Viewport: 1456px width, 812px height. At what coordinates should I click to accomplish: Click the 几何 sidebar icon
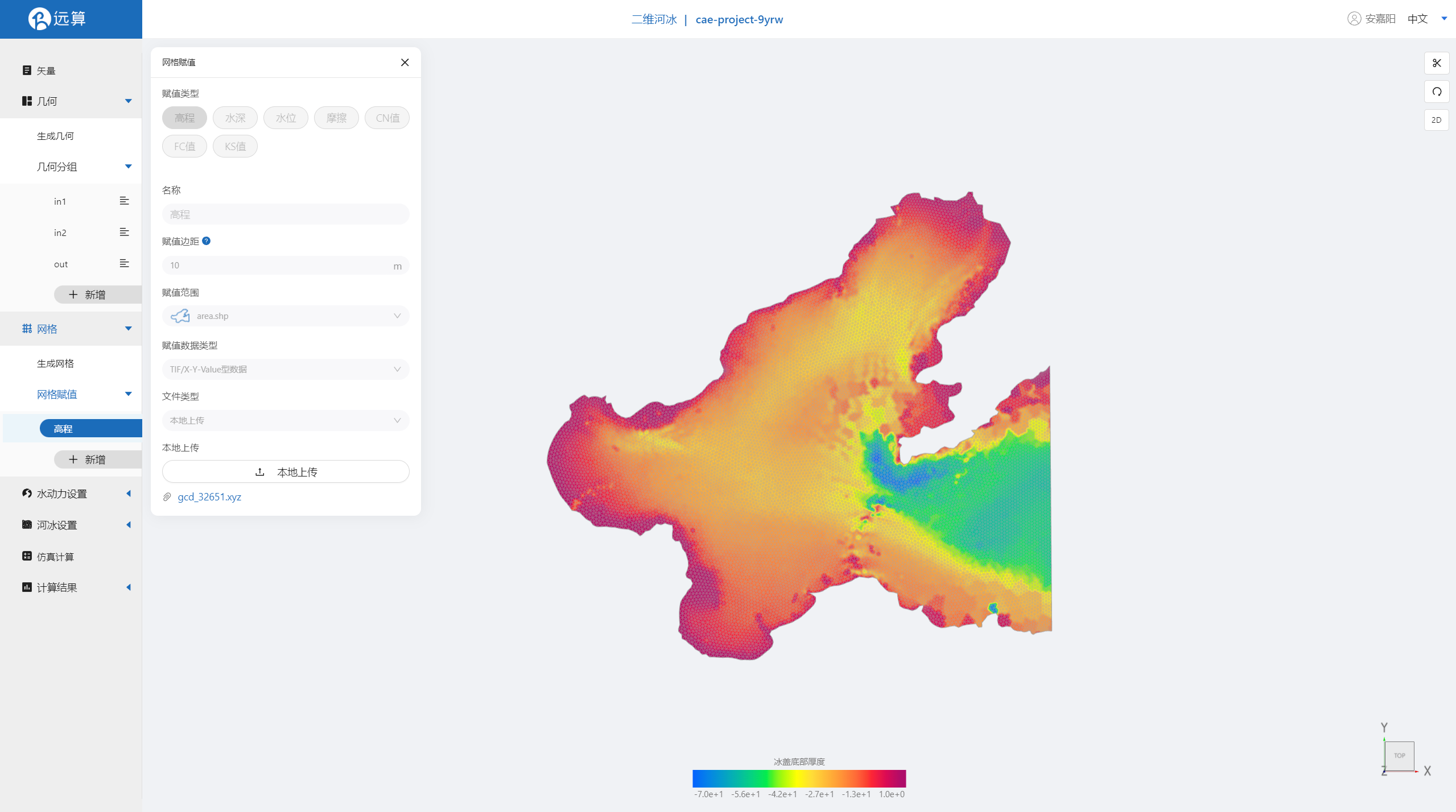point(27,101)
